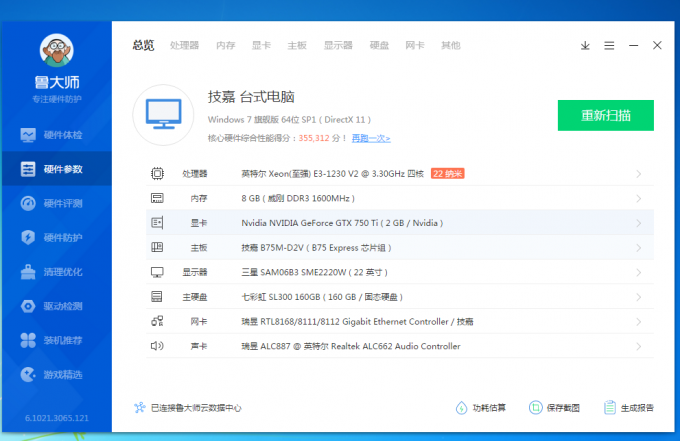Click the 显卡 graphics card icon

[x=157, y=223]
